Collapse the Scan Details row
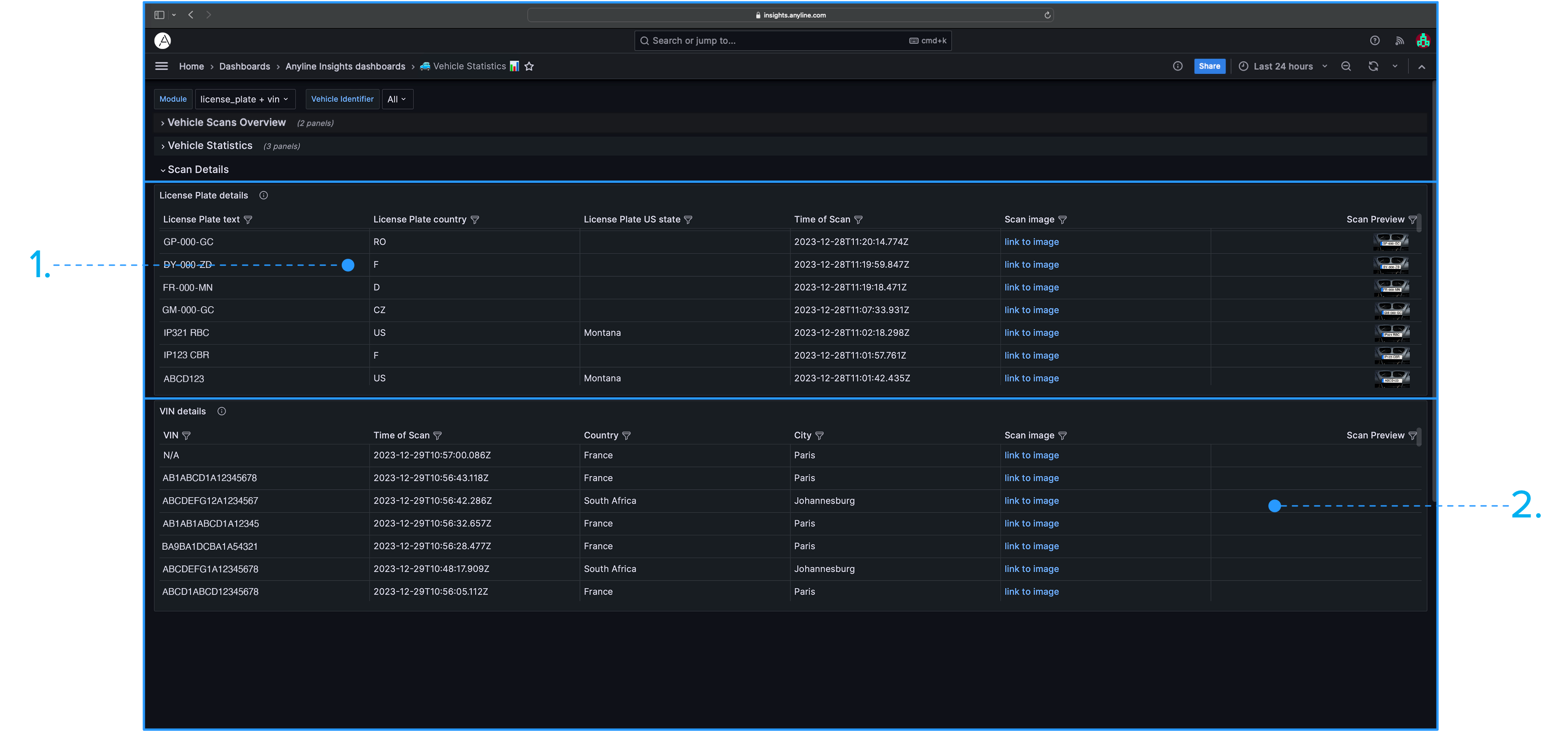Viewport: 1568px width, 731px height. tap(197, 170)
